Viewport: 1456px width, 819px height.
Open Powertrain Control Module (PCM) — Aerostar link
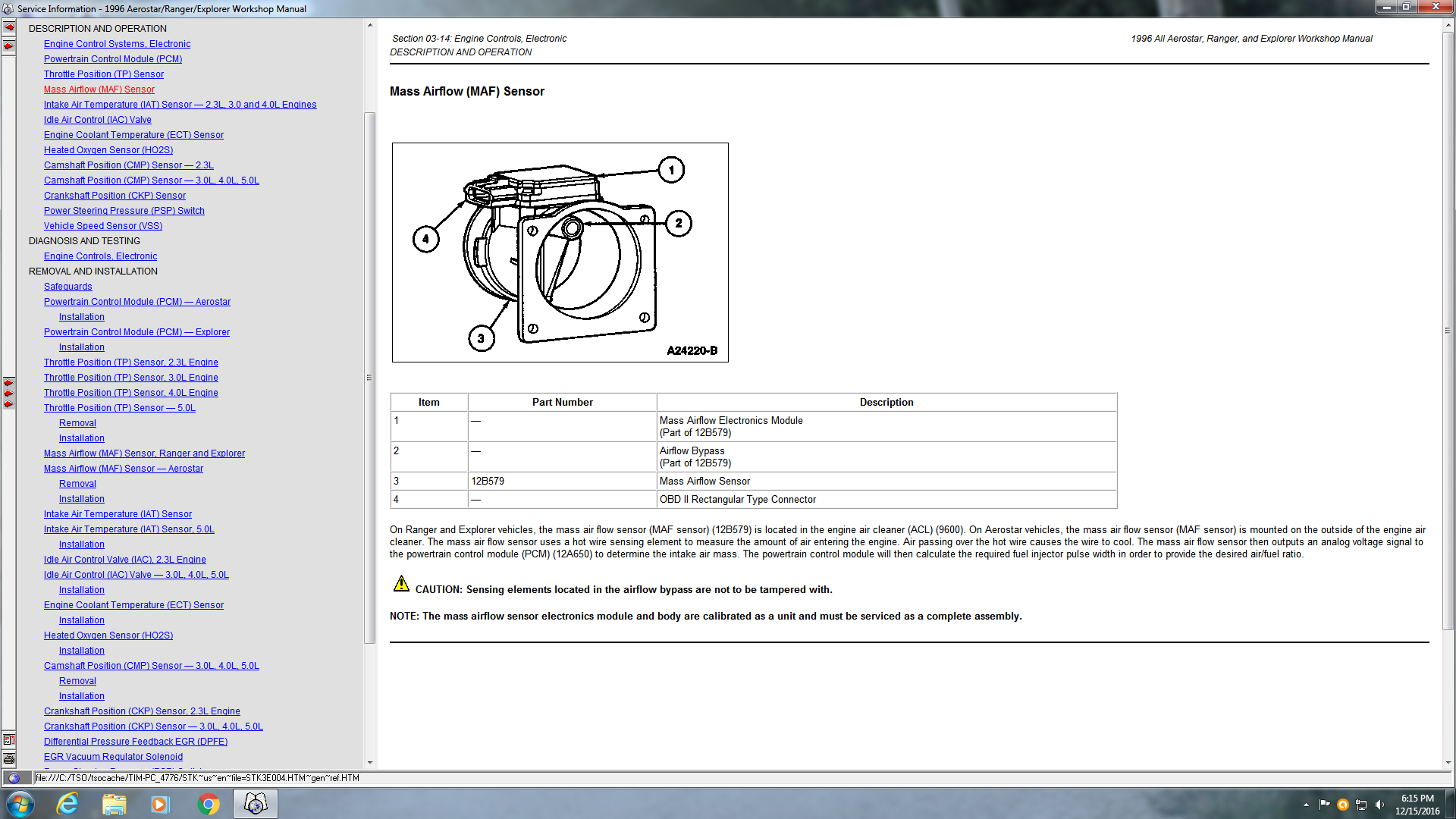(137, 302)
